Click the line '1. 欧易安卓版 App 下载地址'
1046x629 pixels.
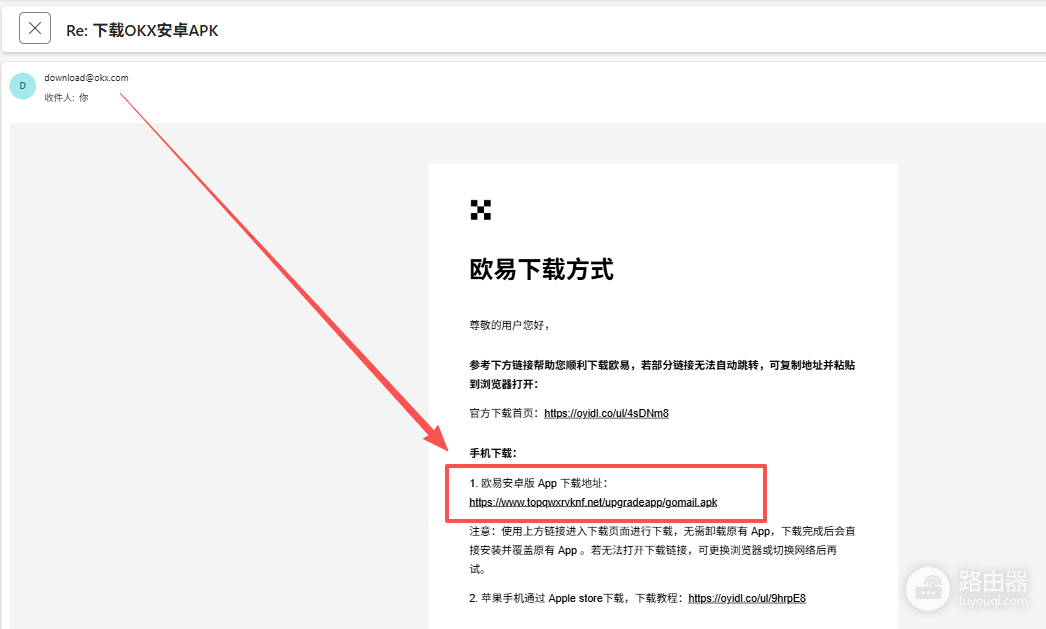point(538,484)
